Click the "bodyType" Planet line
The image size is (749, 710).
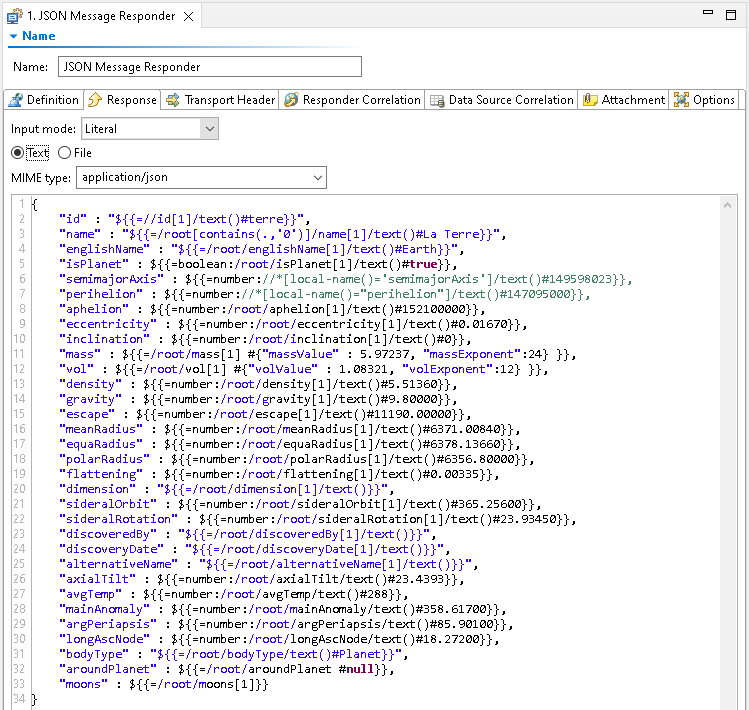pyautogui.click(x=234, y=654)
